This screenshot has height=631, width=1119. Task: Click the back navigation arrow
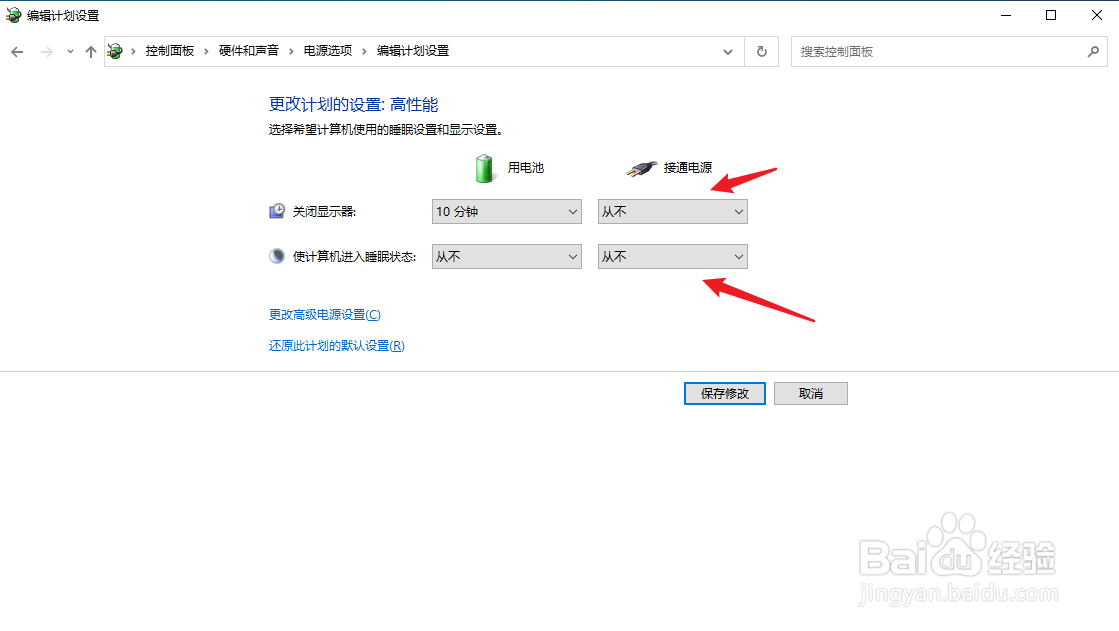(x=17, y=51)
